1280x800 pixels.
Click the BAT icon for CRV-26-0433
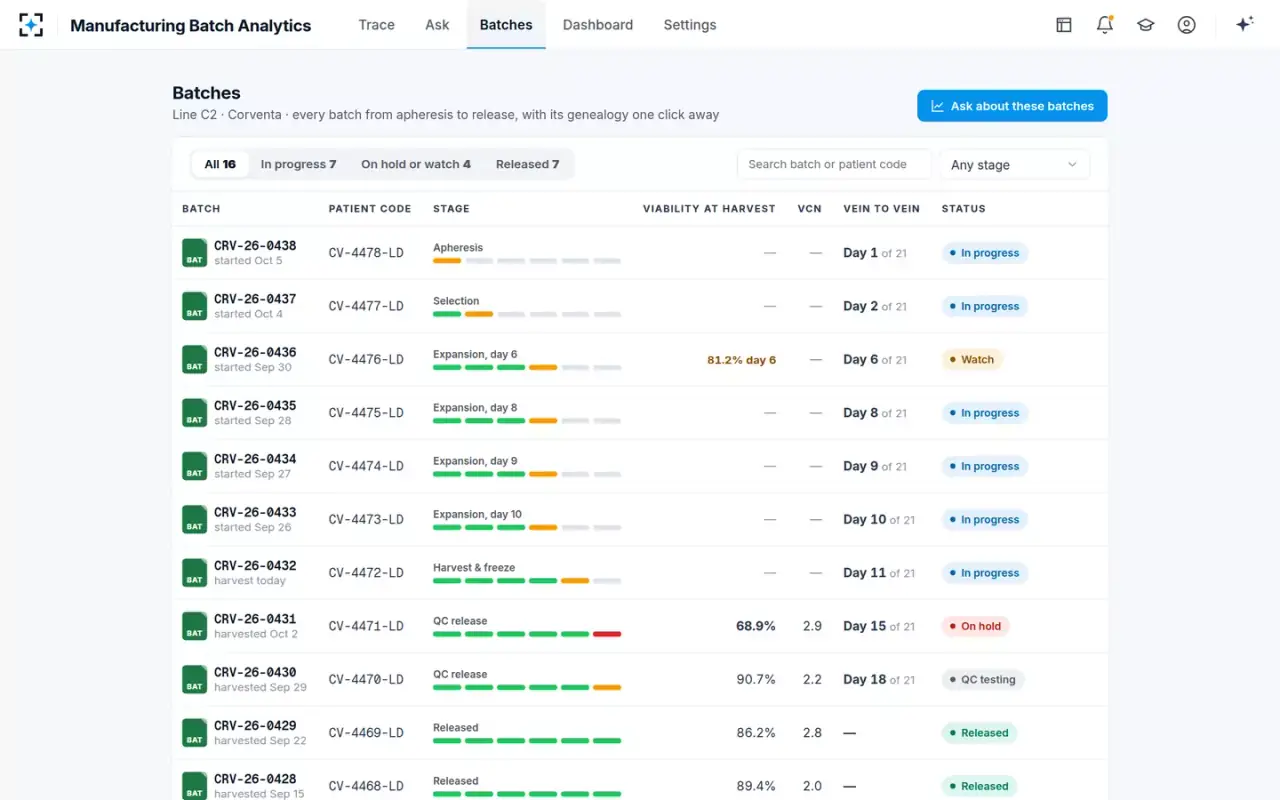pyautogui.click(x=194, y=519)
